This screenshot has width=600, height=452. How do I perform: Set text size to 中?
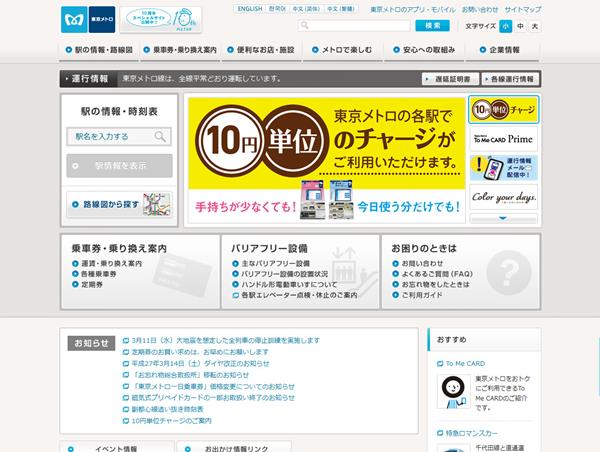[x=520, y=26]
